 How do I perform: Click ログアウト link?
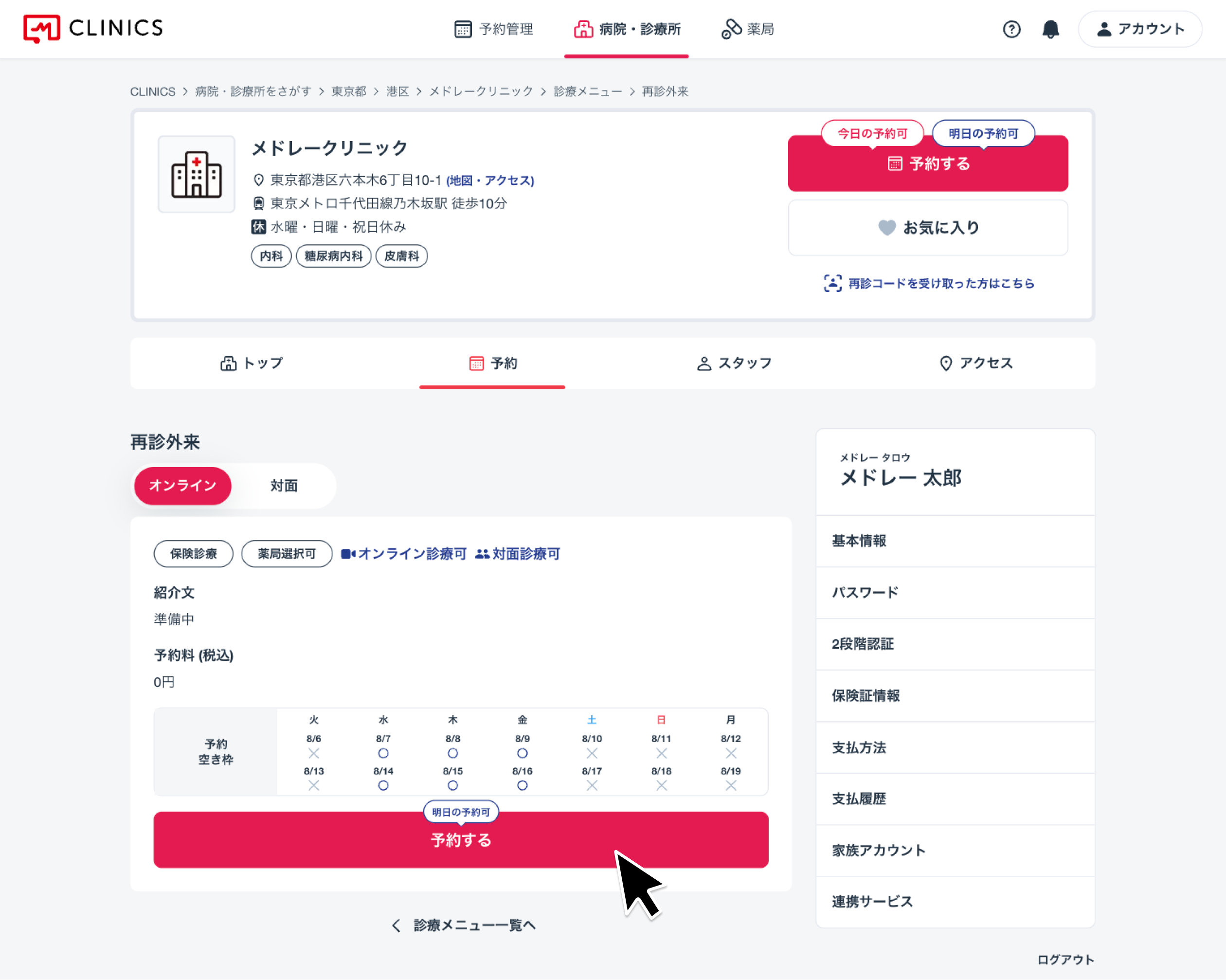coord(1065,960)
